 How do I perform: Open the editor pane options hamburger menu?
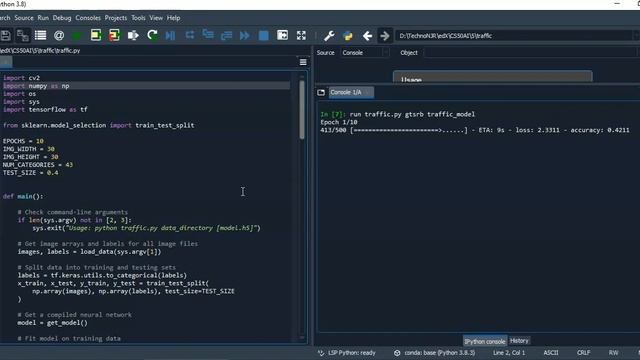pyautogui.click(x=303, y=62)
